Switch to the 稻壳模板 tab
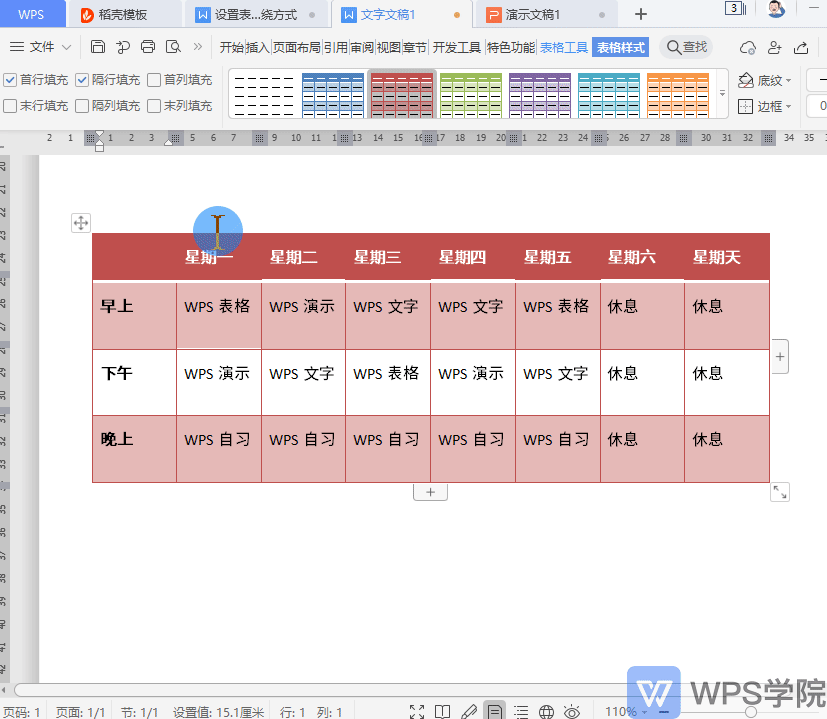Screen dimensions: 827x719 pyautogui.click(x=123, y=15)
